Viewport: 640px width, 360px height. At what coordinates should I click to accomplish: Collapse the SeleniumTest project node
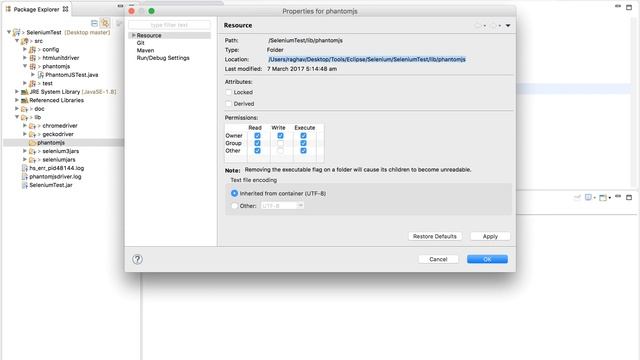tap(9, 32)
